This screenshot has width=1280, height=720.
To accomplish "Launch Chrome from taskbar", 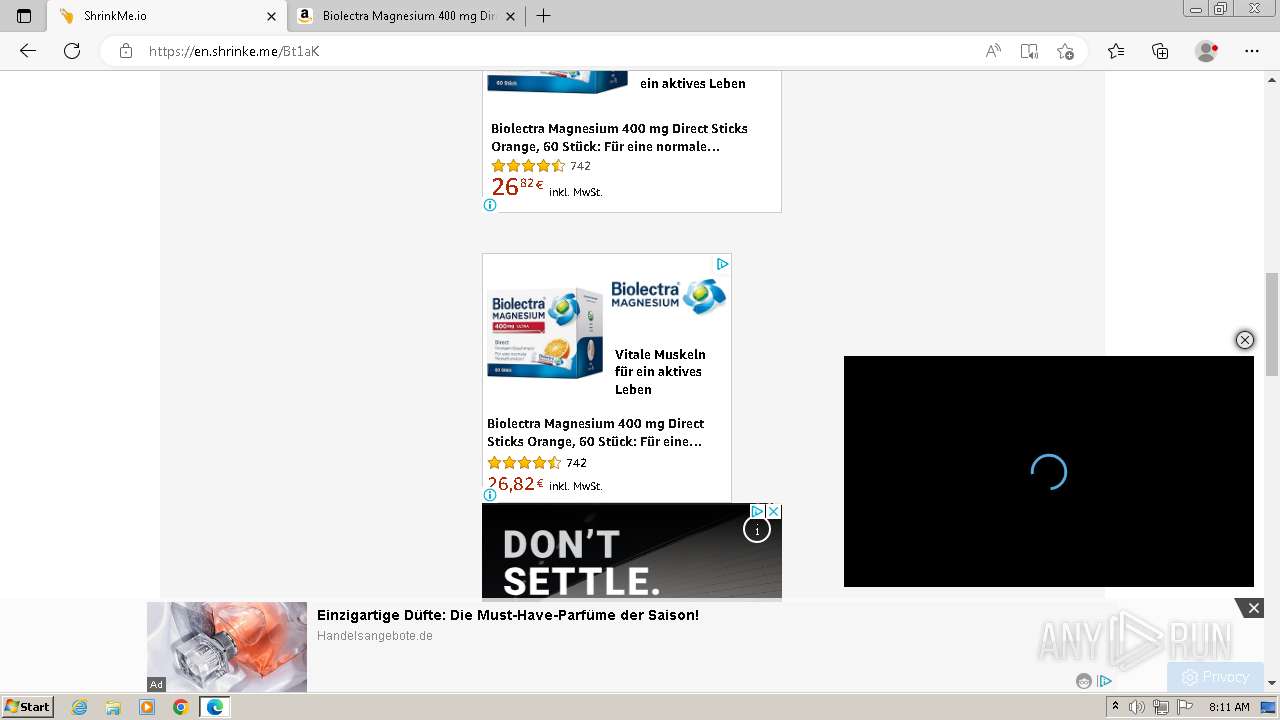I will coord(181,707).
